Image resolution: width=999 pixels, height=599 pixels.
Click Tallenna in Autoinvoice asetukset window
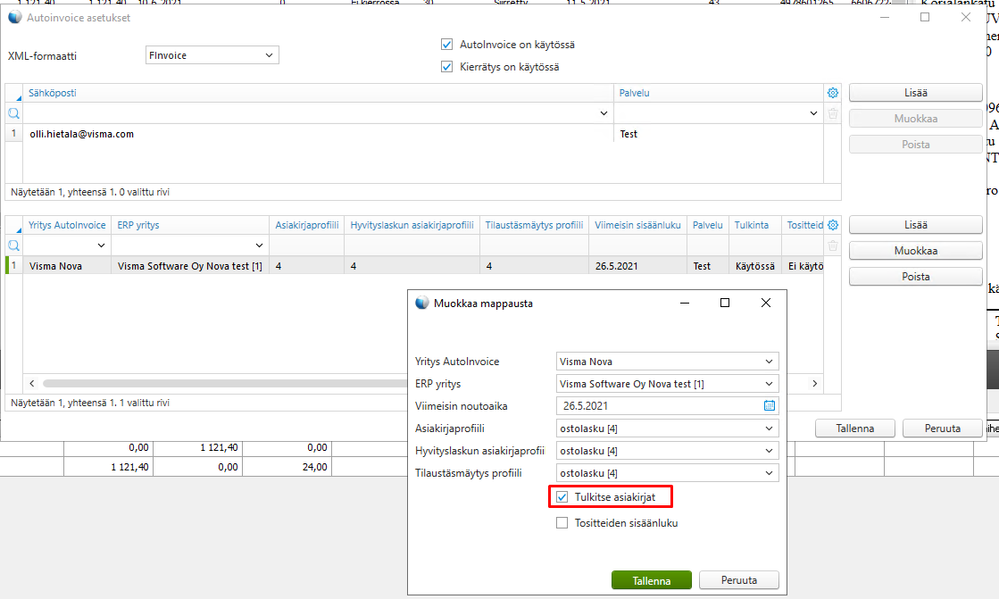coord(855,428)
